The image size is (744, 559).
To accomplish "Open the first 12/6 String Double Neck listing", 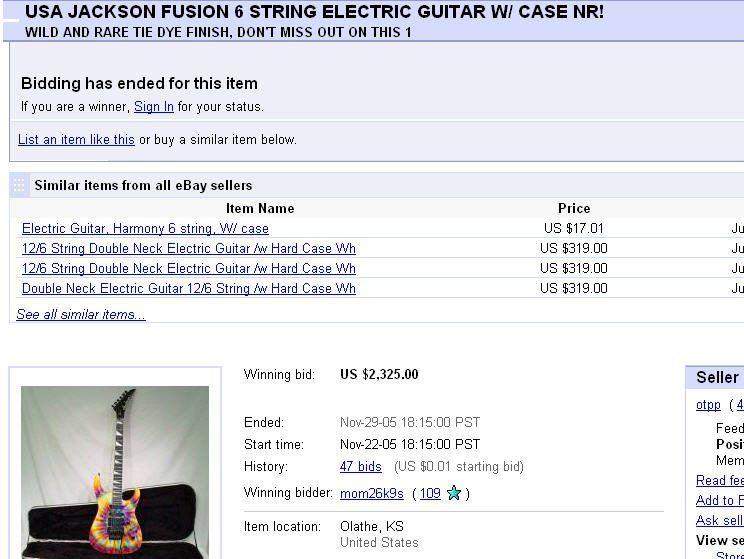I will [x=189, y=249].
